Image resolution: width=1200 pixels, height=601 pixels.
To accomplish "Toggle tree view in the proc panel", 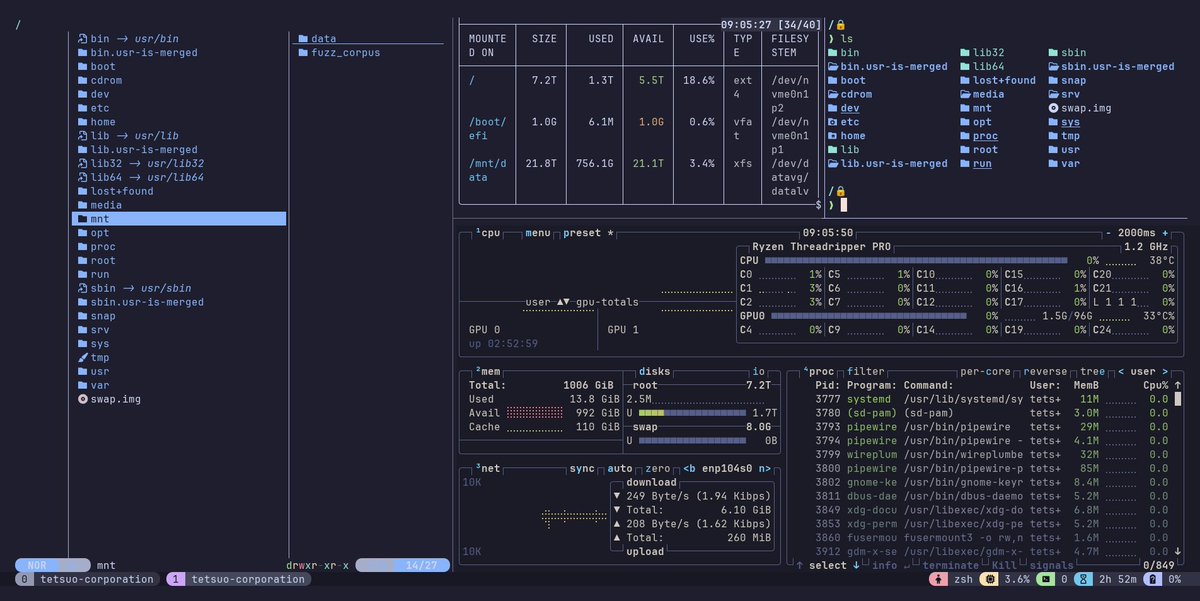I will pyautogui.click(x=1092, y=370).
